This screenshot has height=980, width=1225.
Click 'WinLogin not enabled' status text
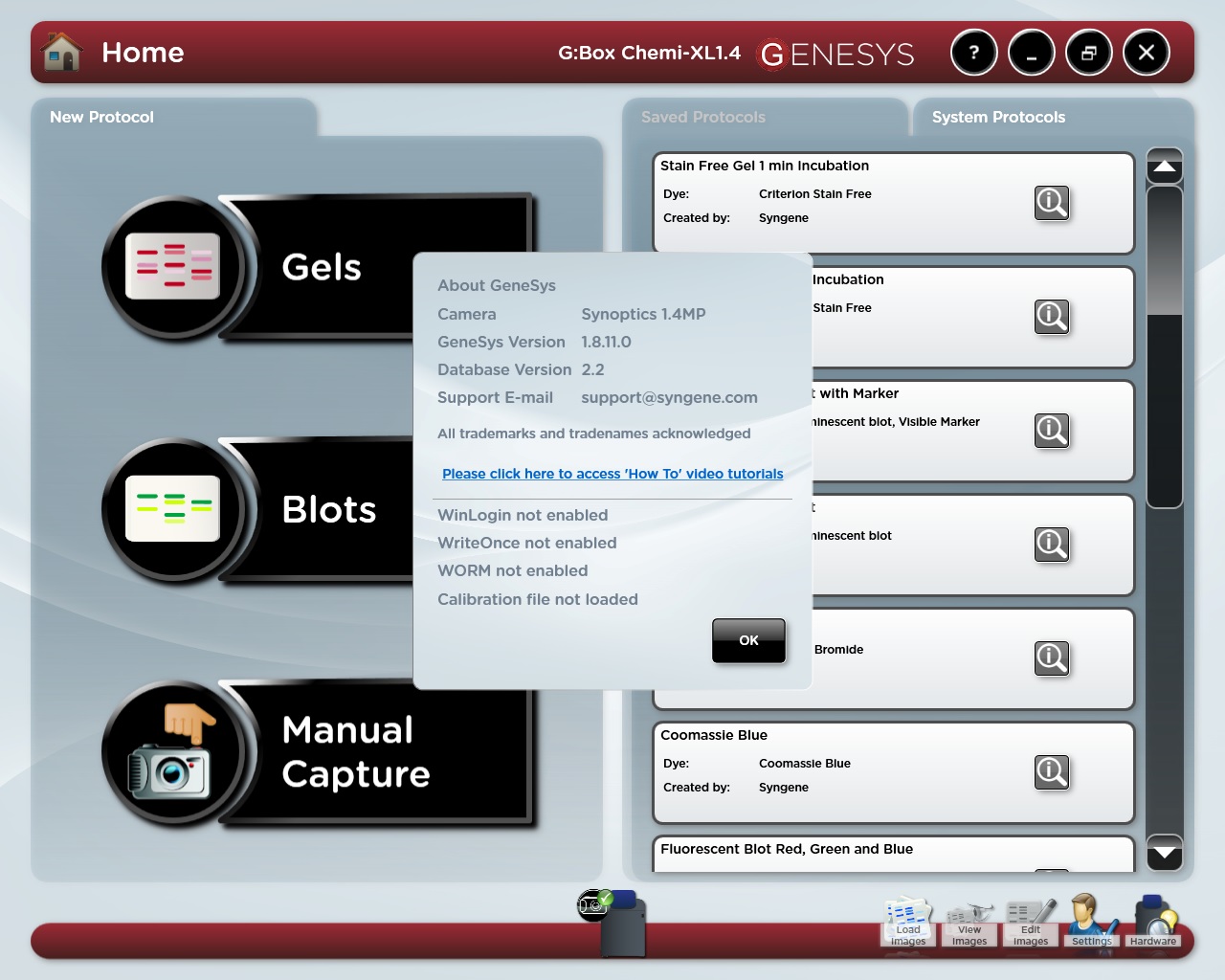pyautogui.click(x=523, y=515)
